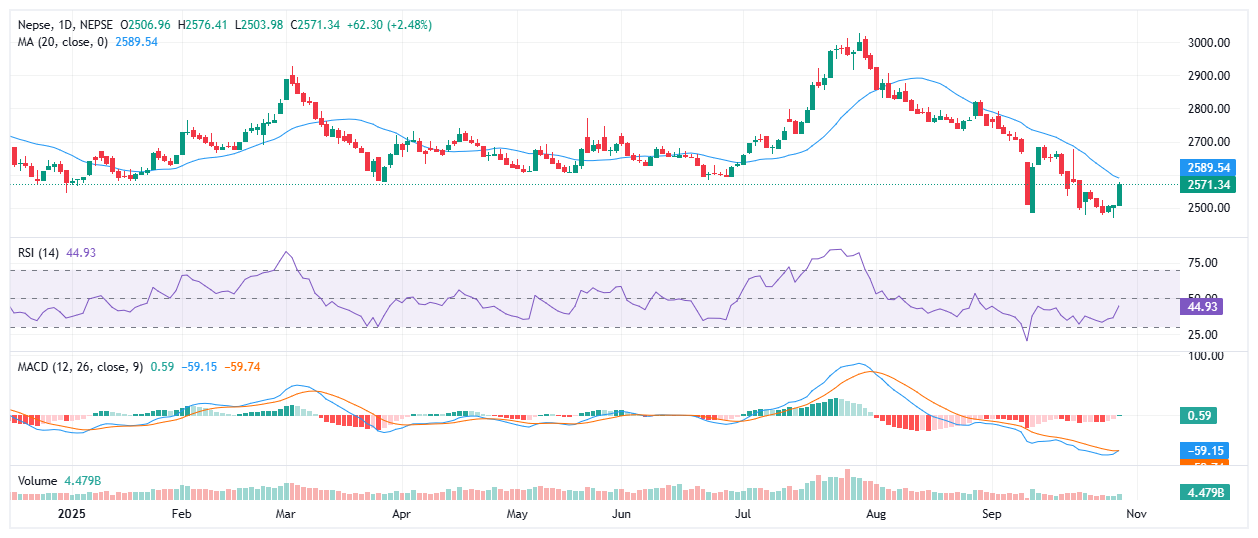Click the 3000.00 price axis label

(1208, 43)
